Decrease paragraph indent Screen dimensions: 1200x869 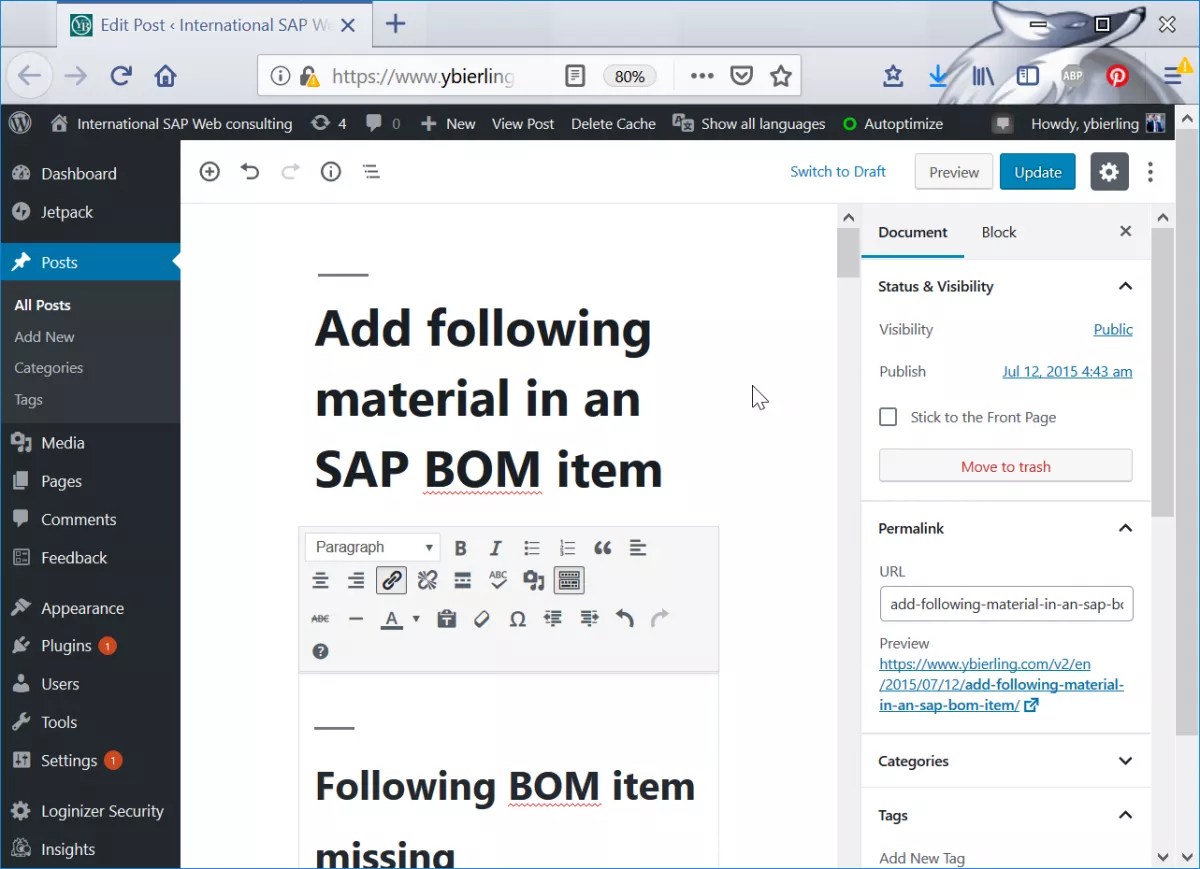553,619
